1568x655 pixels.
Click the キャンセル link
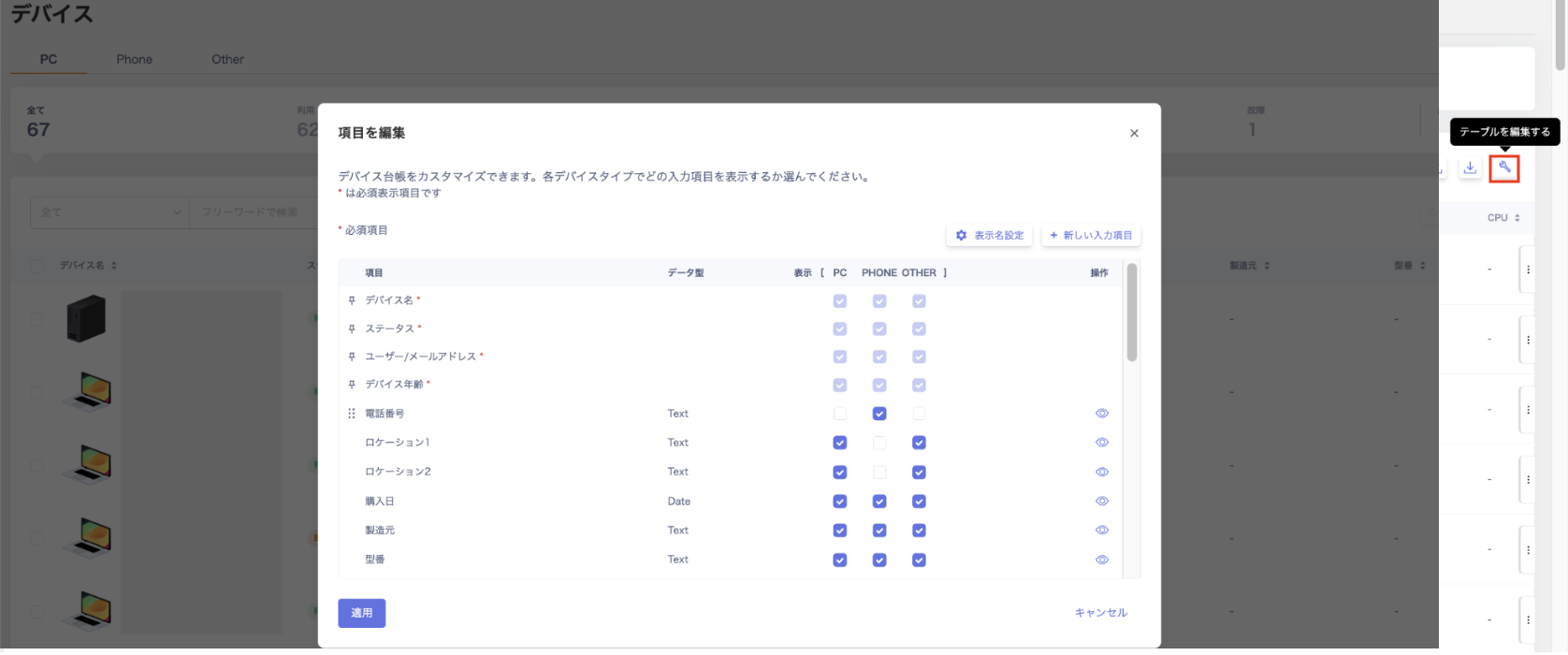click(x=1100, y=613)
